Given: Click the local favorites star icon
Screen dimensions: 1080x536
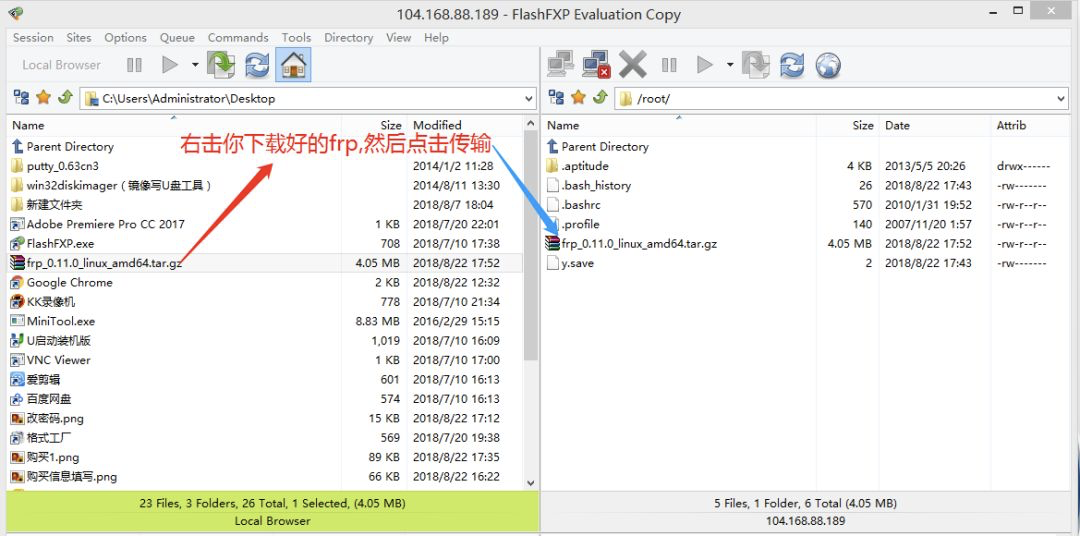Looking at the screenshot, I should (43, 98).
